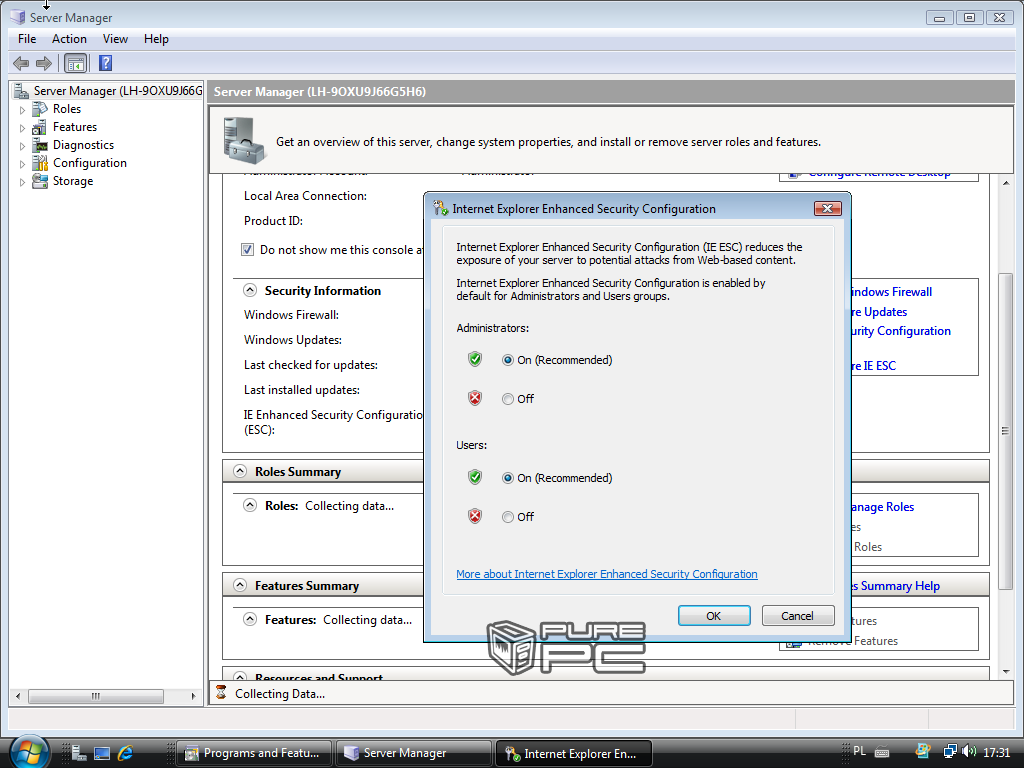Image resolution: width=1024 pixels, height=768 pixels.
Task: Open the Help menu
Action: 156,39
